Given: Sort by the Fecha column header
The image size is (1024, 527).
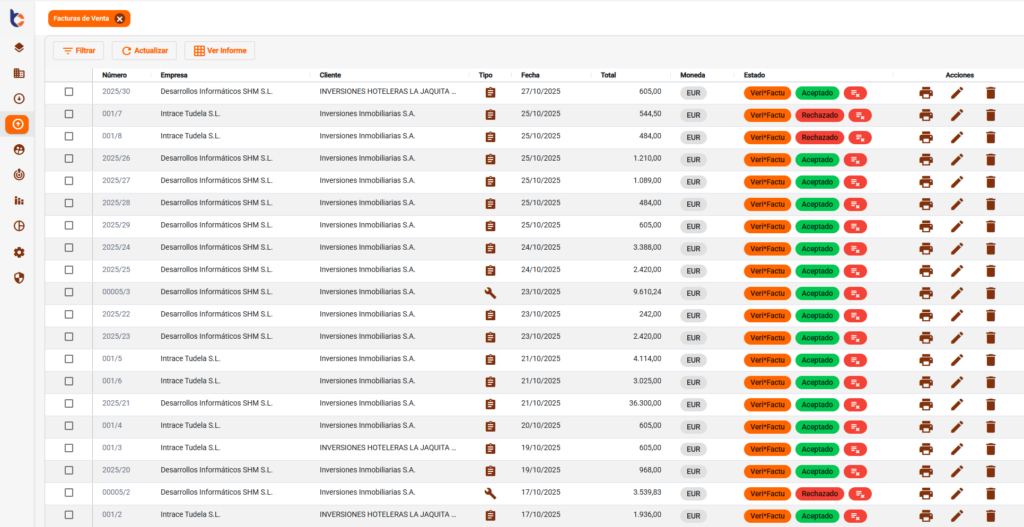Looking at the screenshot, I should (530, 75).
